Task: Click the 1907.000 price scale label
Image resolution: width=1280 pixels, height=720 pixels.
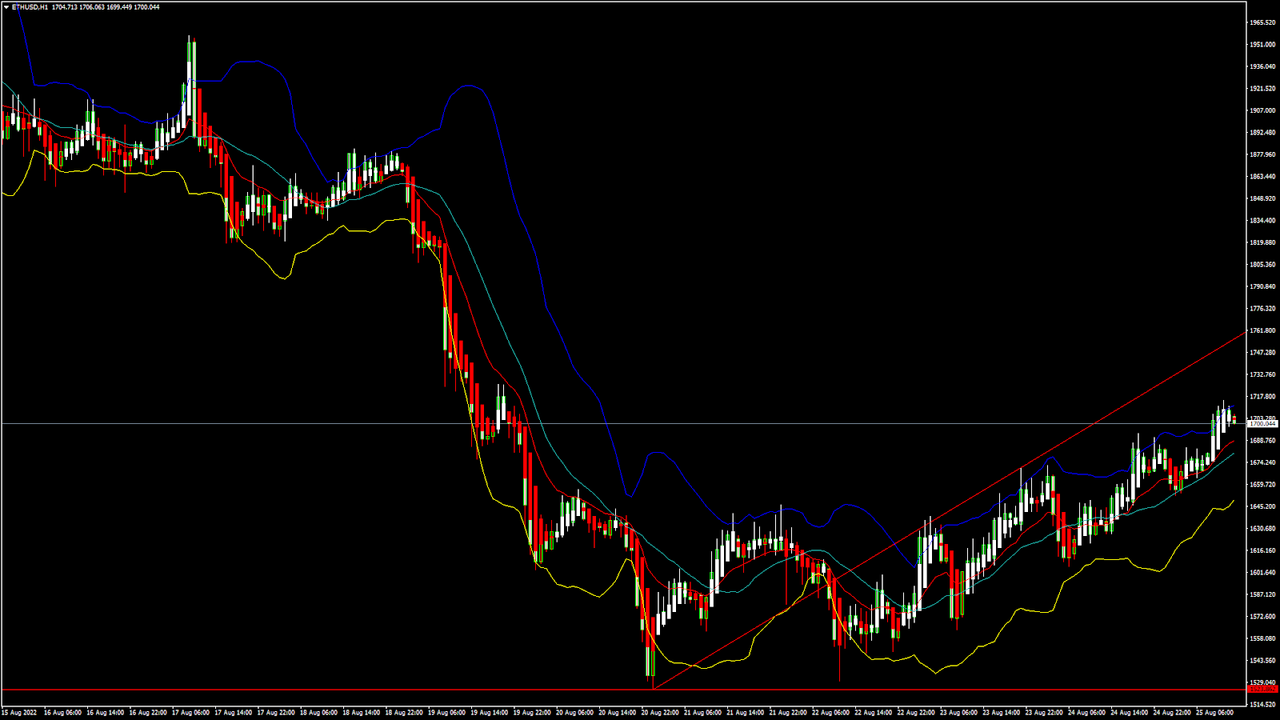Action: 1263,110
